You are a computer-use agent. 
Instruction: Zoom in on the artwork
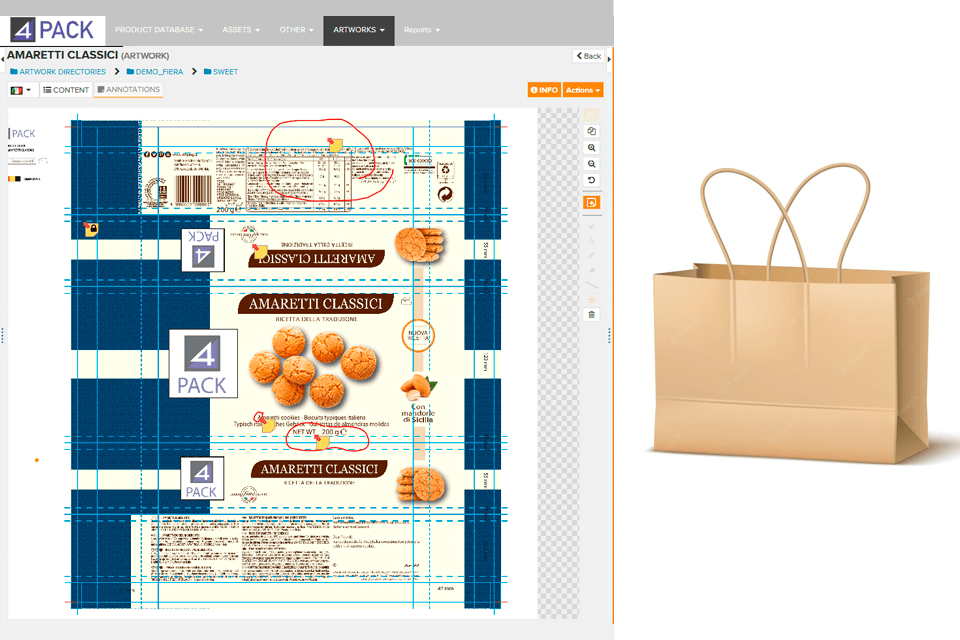(591, 148)
